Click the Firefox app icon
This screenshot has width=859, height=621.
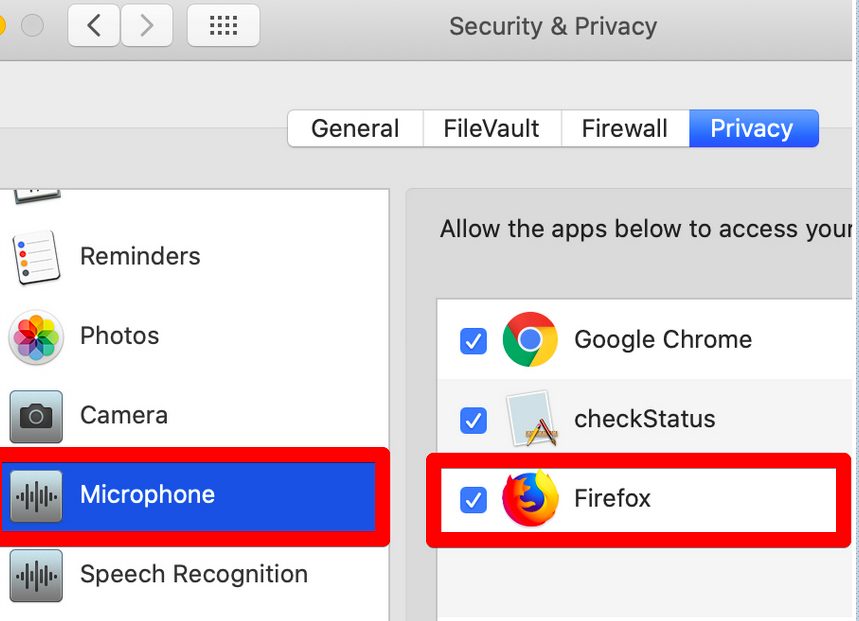(529, 498)
